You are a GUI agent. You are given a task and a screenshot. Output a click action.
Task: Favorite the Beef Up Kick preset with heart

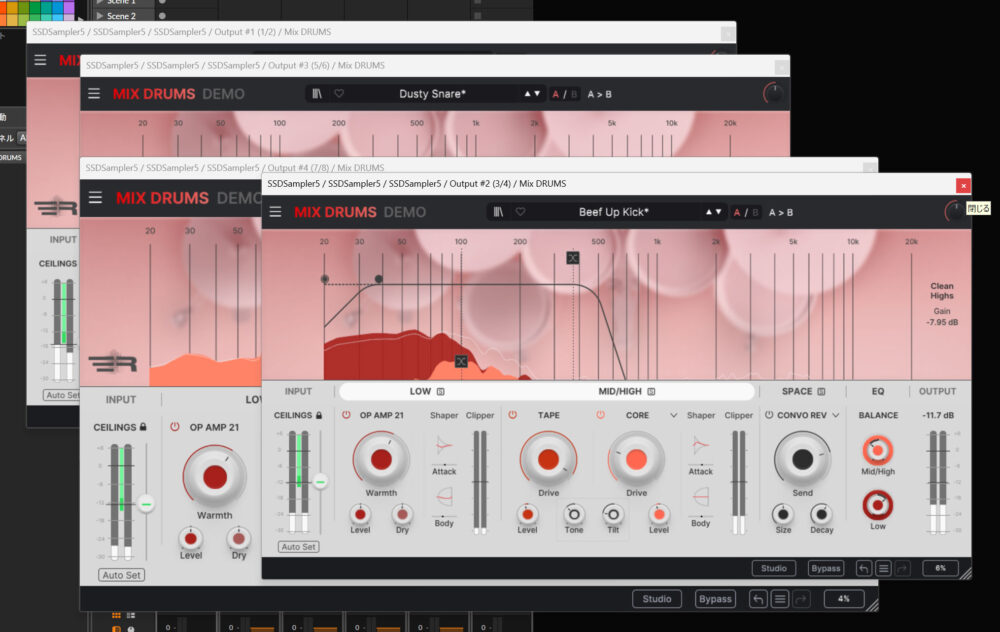(x=520, y=212)
